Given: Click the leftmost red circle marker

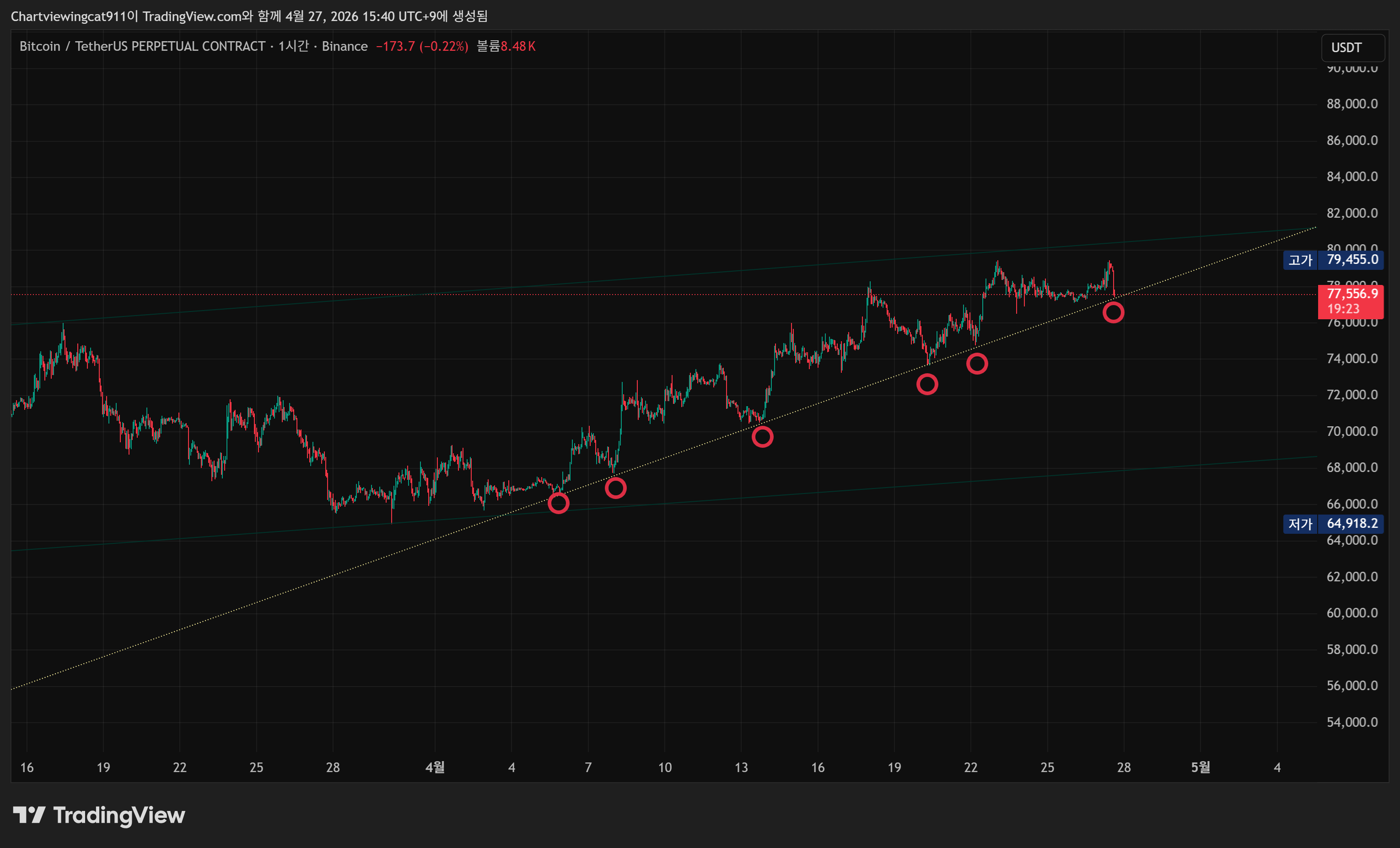Looking at the screenshot, I should click(559, 503).
